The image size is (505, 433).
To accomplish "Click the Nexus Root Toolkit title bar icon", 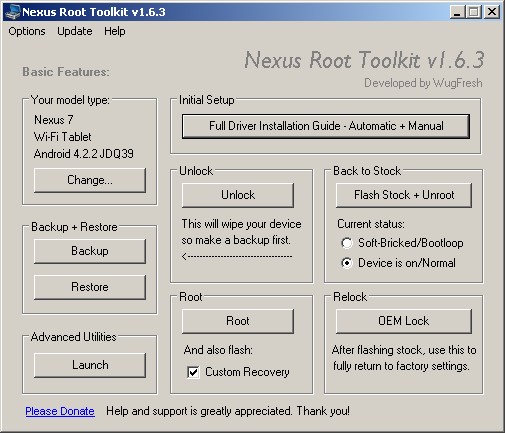I will coord(12,12).
